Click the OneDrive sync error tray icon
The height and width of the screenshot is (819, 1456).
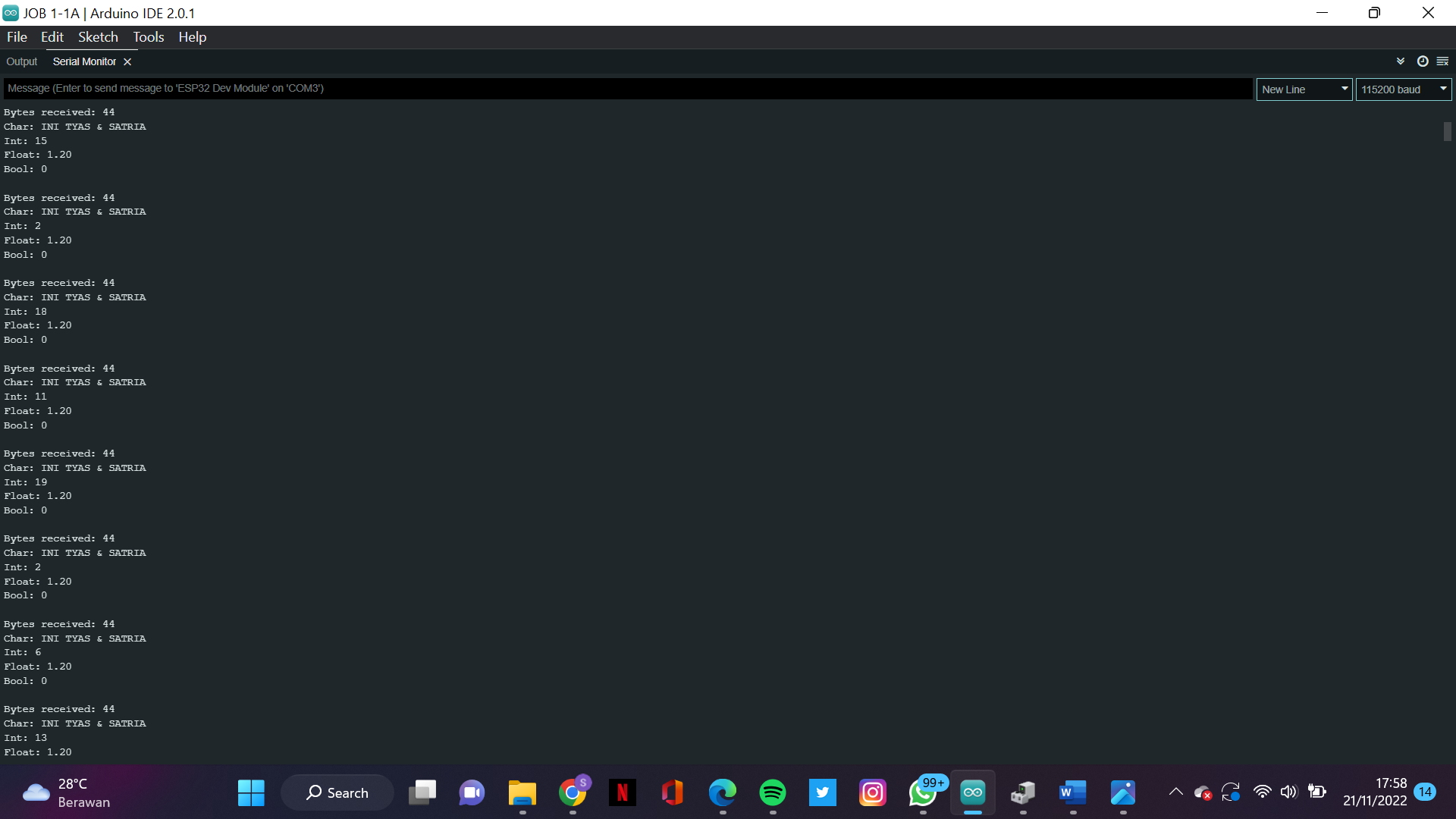[1203, 792]
